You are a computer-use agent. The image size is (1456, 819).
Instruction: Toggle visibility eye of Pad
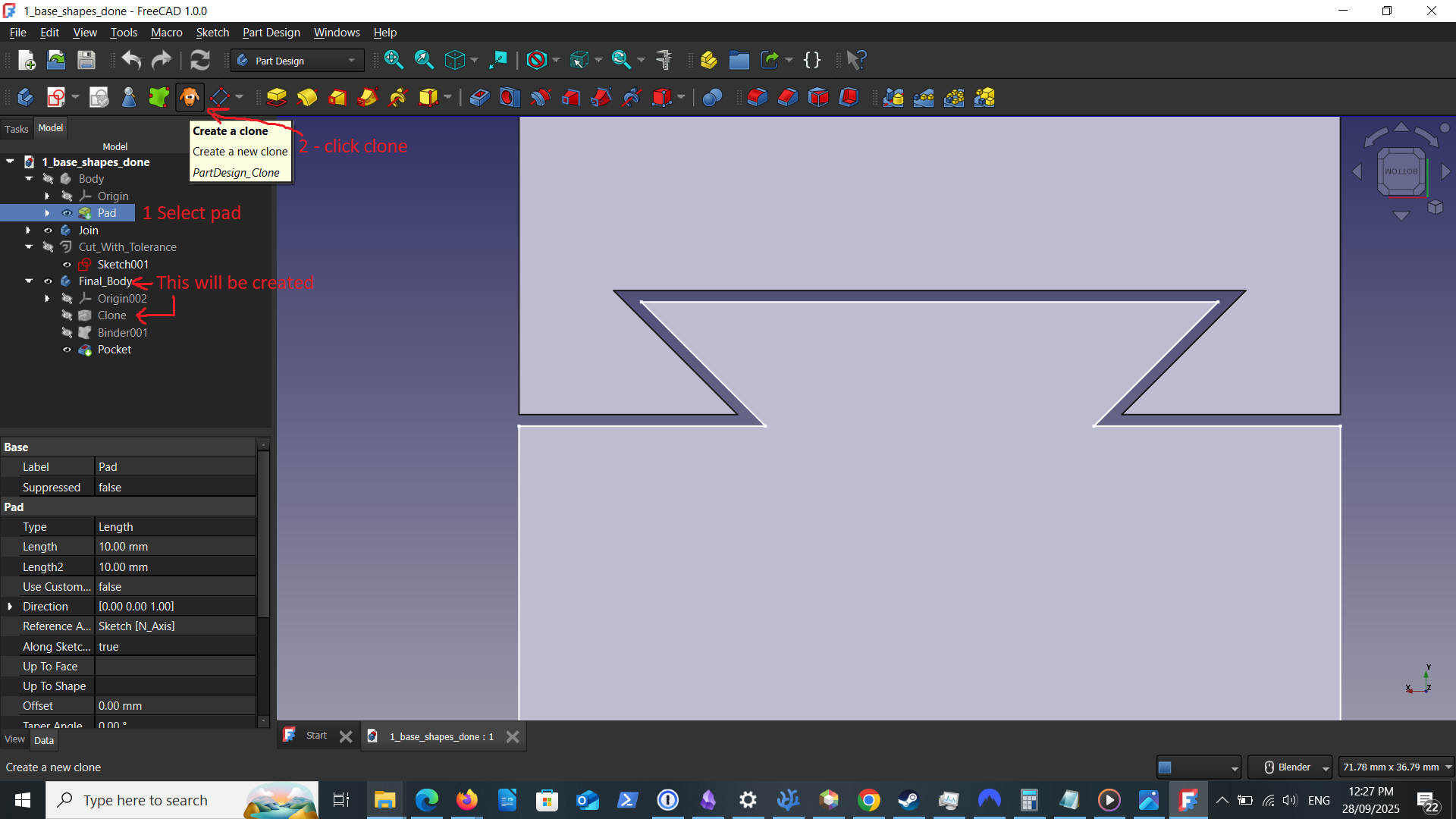[67, 213]
